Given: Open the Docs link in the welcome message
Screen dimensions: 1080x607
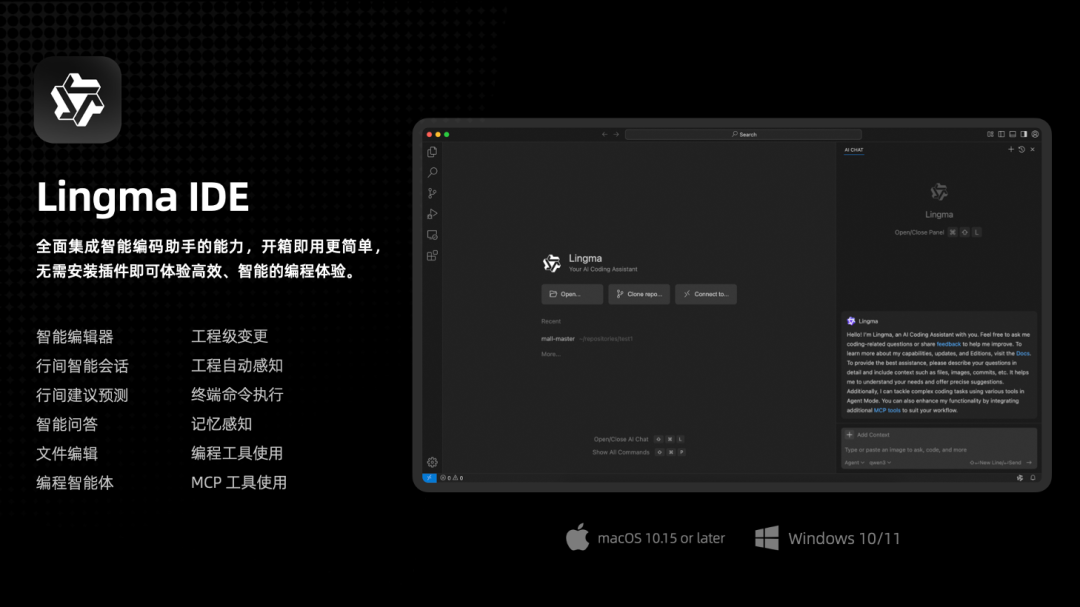Looking at the screenshot, I should click(x=1022, y=352).
